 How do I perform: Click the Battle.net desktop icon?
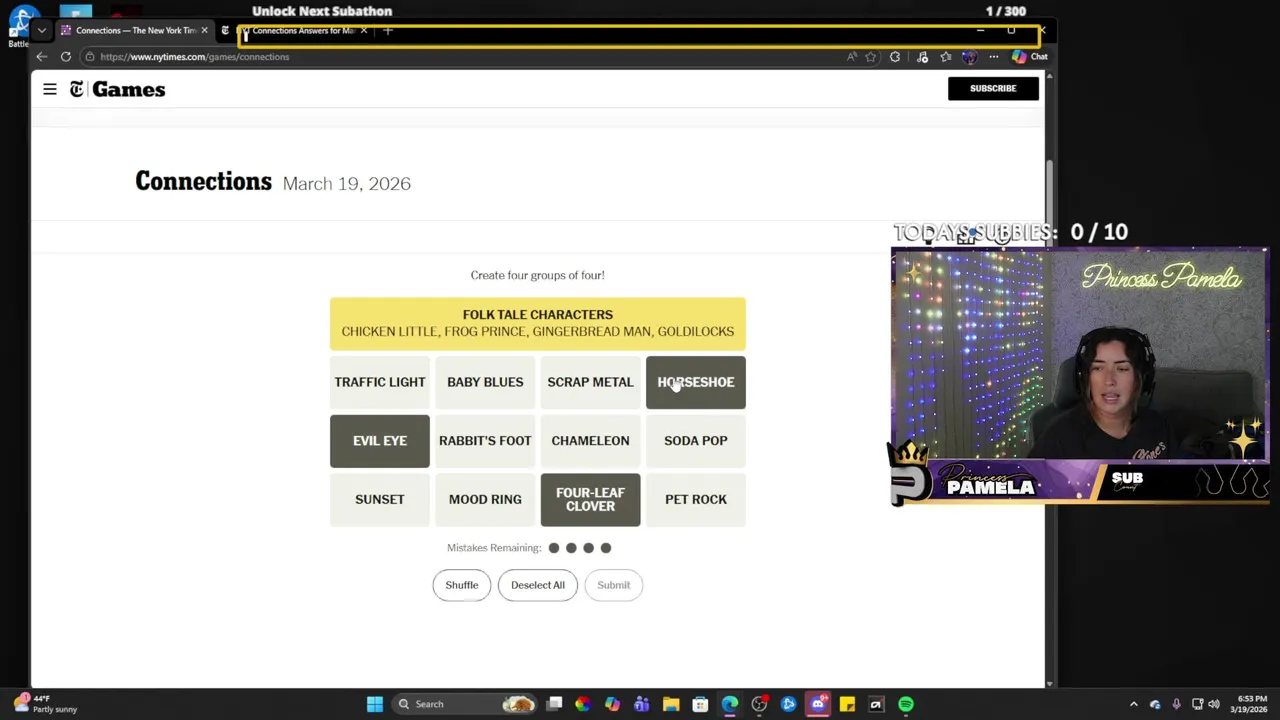click(22, 26)
